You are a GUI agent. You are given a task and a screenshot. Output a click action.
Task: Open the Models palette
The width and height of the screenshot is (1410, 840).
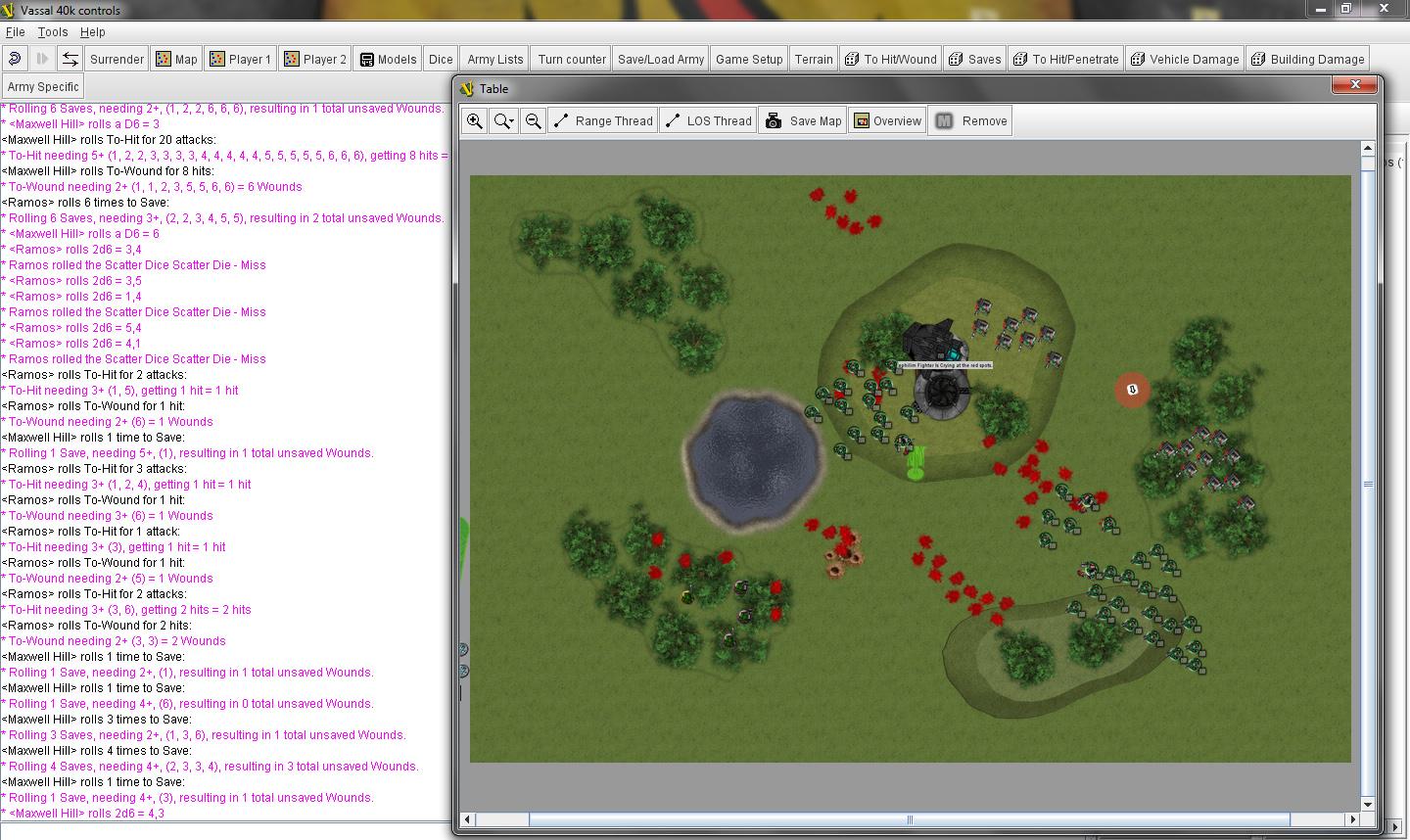tap(388, 59)
